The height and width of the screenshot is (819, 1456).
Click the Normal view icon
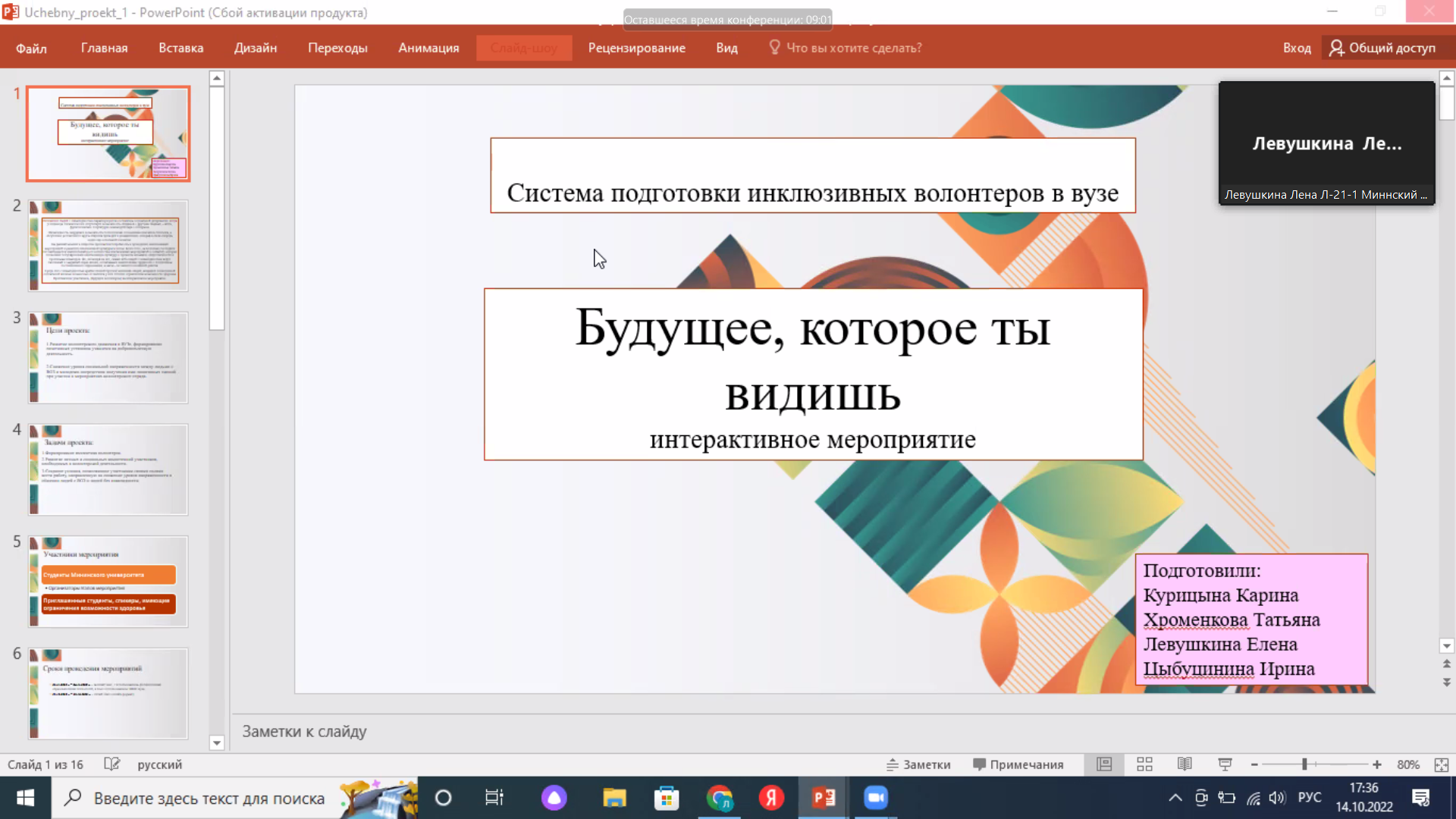pyautogui.click(x=1104, y=764)
